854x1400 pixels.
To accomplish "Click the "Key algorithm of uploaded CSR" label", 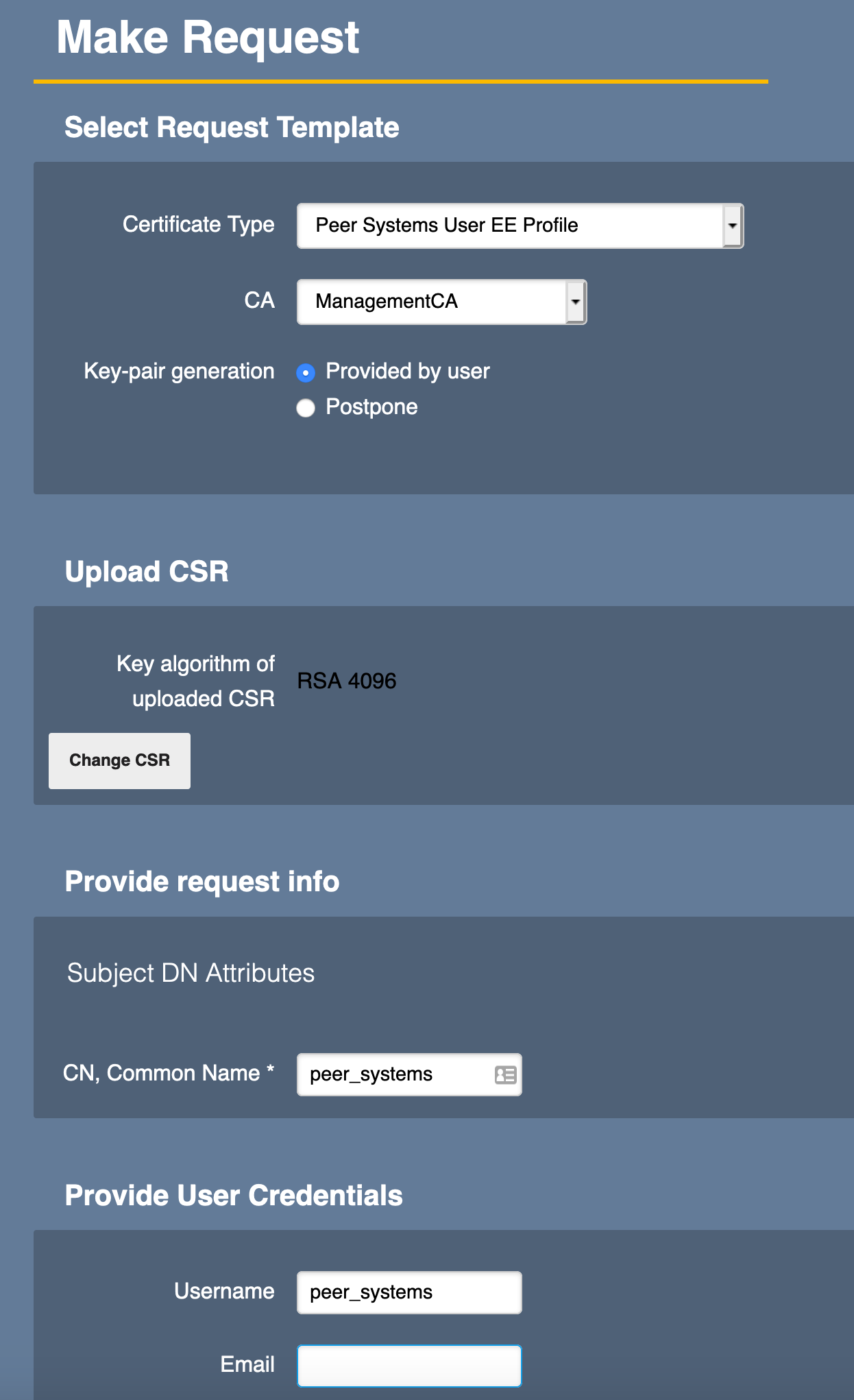I will (x=196, y=681).
